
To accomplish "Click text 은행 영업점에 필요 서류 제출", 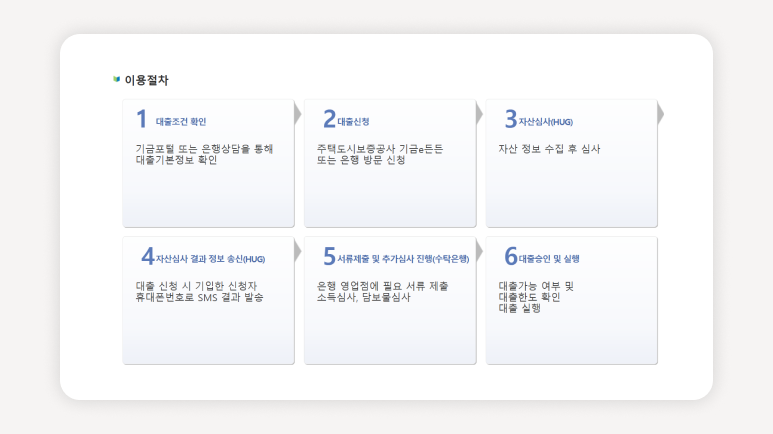I will coord(382,286).
